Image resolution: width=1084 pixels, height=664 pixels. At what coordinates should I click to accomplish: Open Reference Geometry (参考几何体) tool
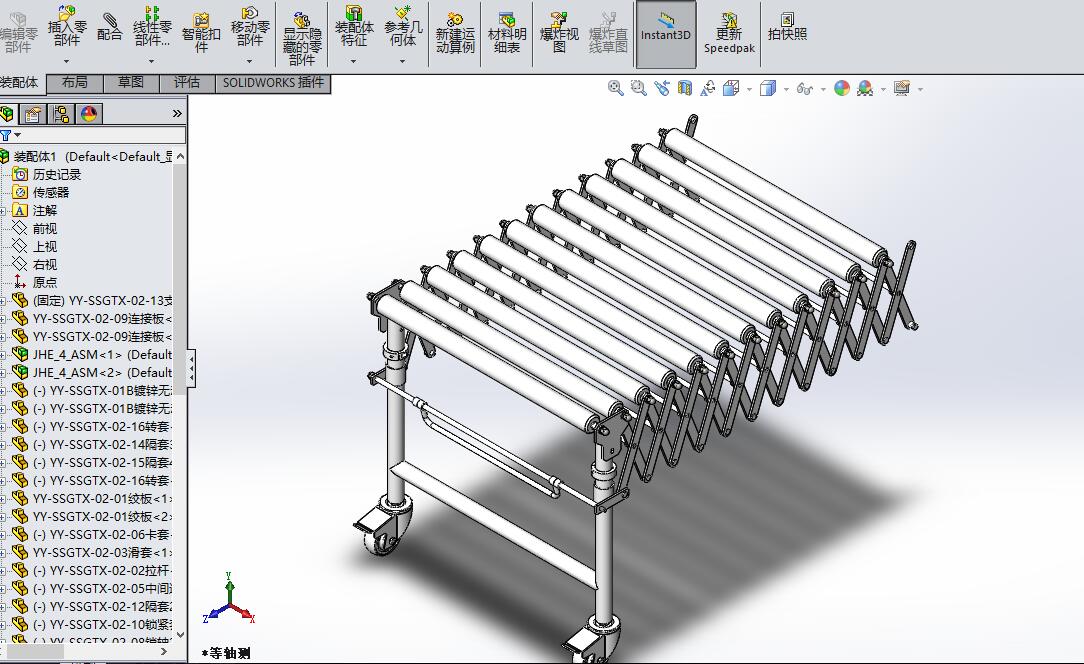[403, 26]
